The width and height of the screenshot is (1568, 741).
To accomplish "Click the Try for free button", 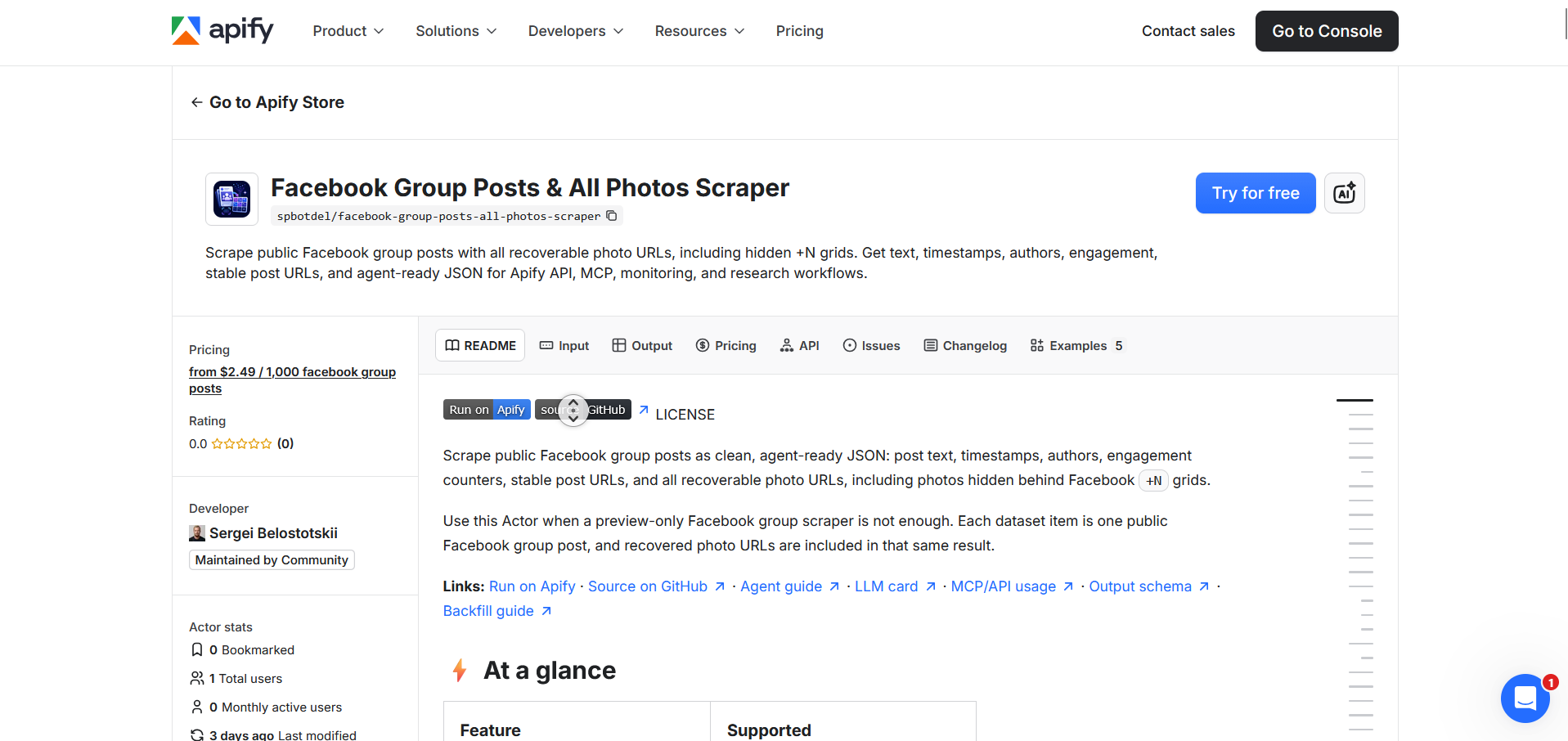I will pyautogui.click(x=1256, y=193).
